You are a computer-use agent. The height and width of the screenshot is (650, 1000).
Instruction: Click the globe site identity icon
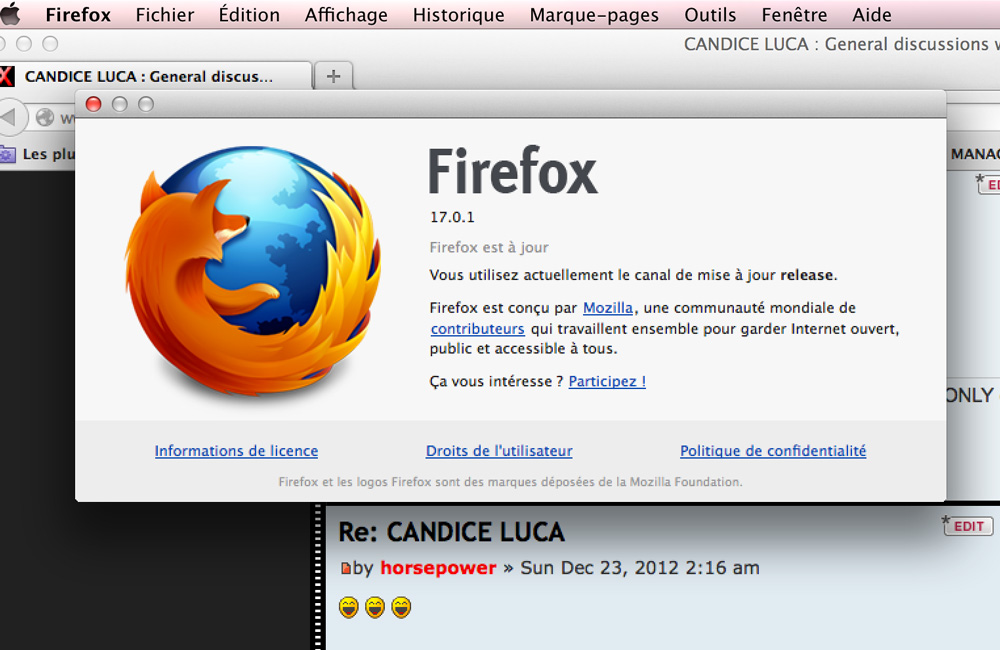(x=45, y=118)
